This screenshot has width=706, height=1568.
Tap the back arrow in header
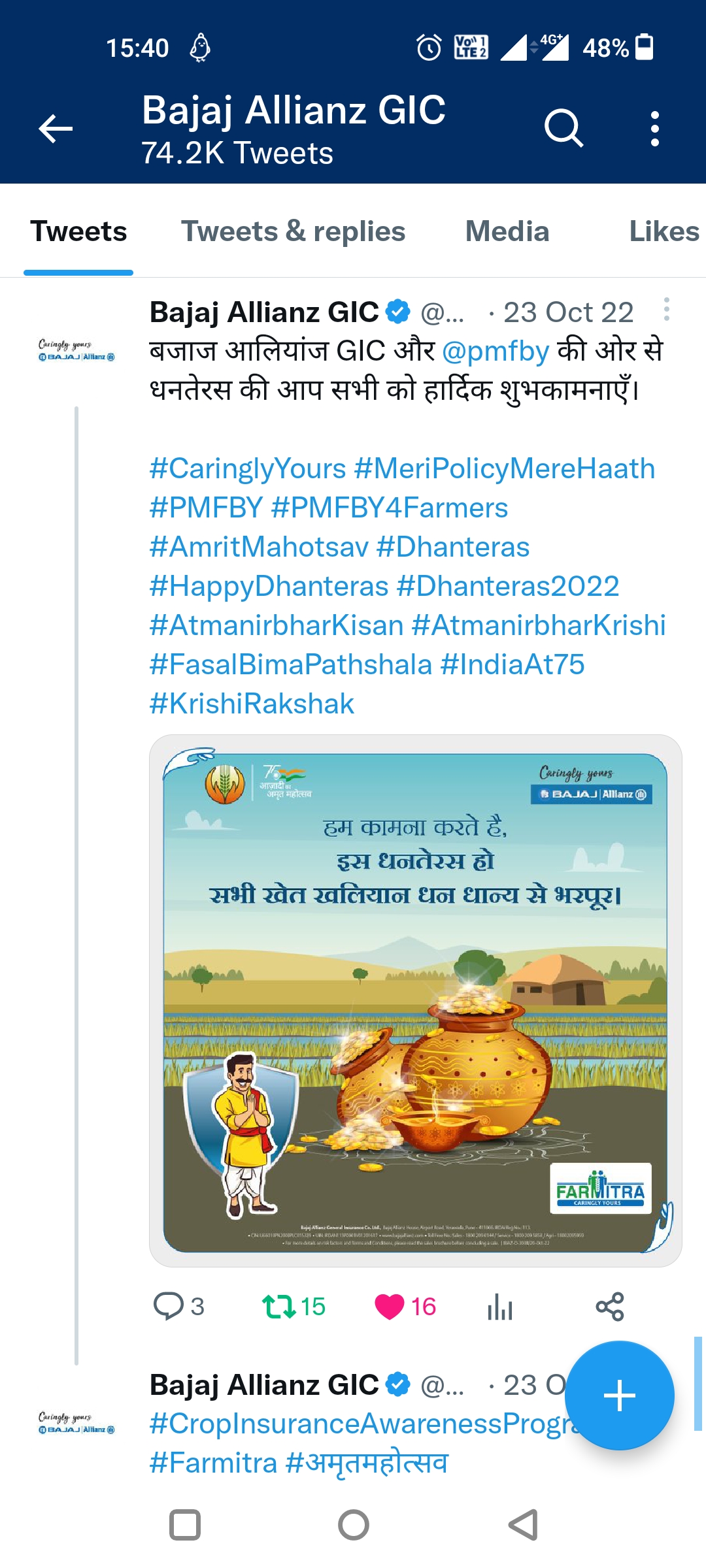56,128
